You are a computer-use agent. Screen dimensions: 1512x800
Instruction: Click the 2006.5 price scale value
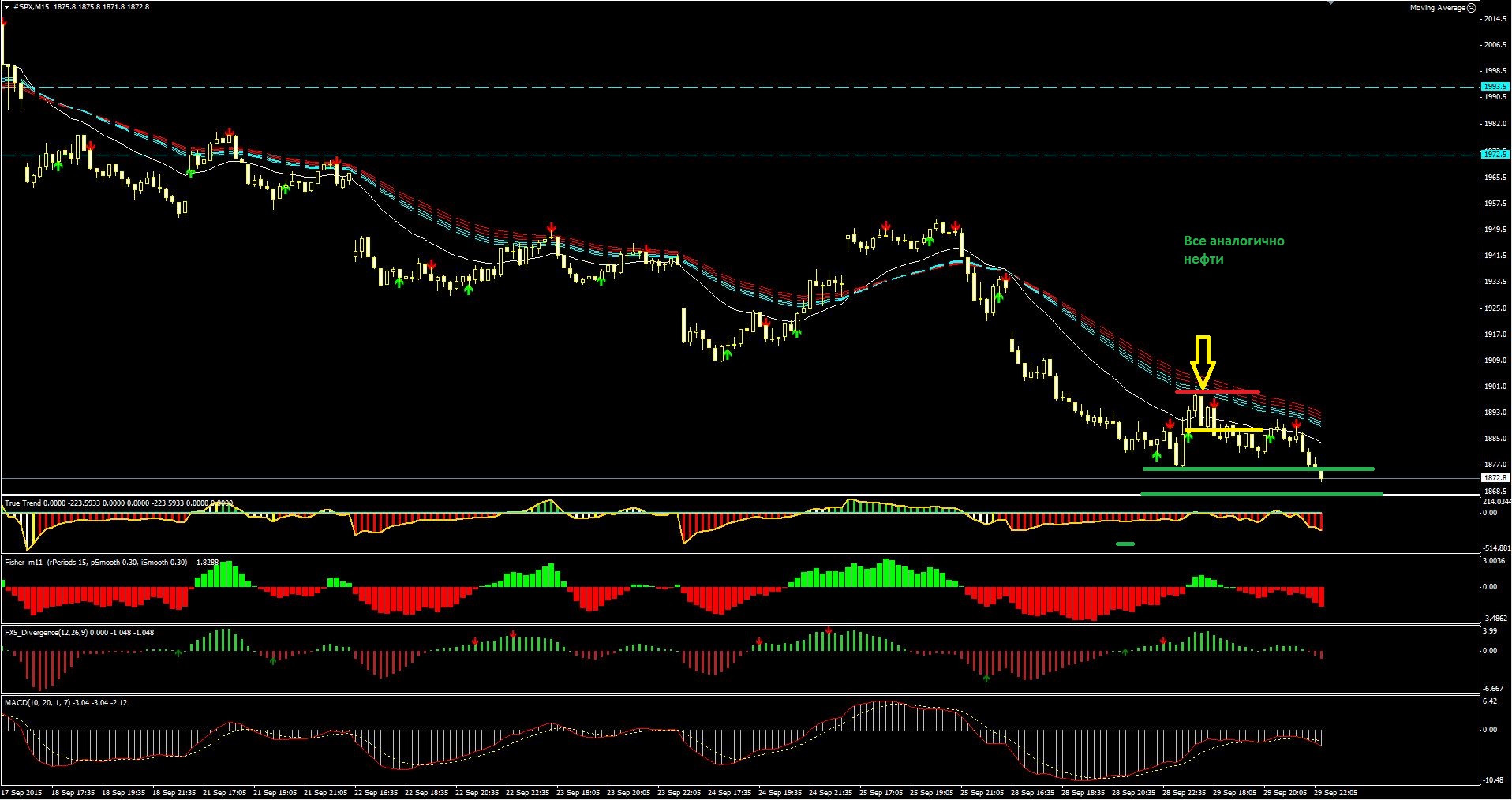[1495, 45]
